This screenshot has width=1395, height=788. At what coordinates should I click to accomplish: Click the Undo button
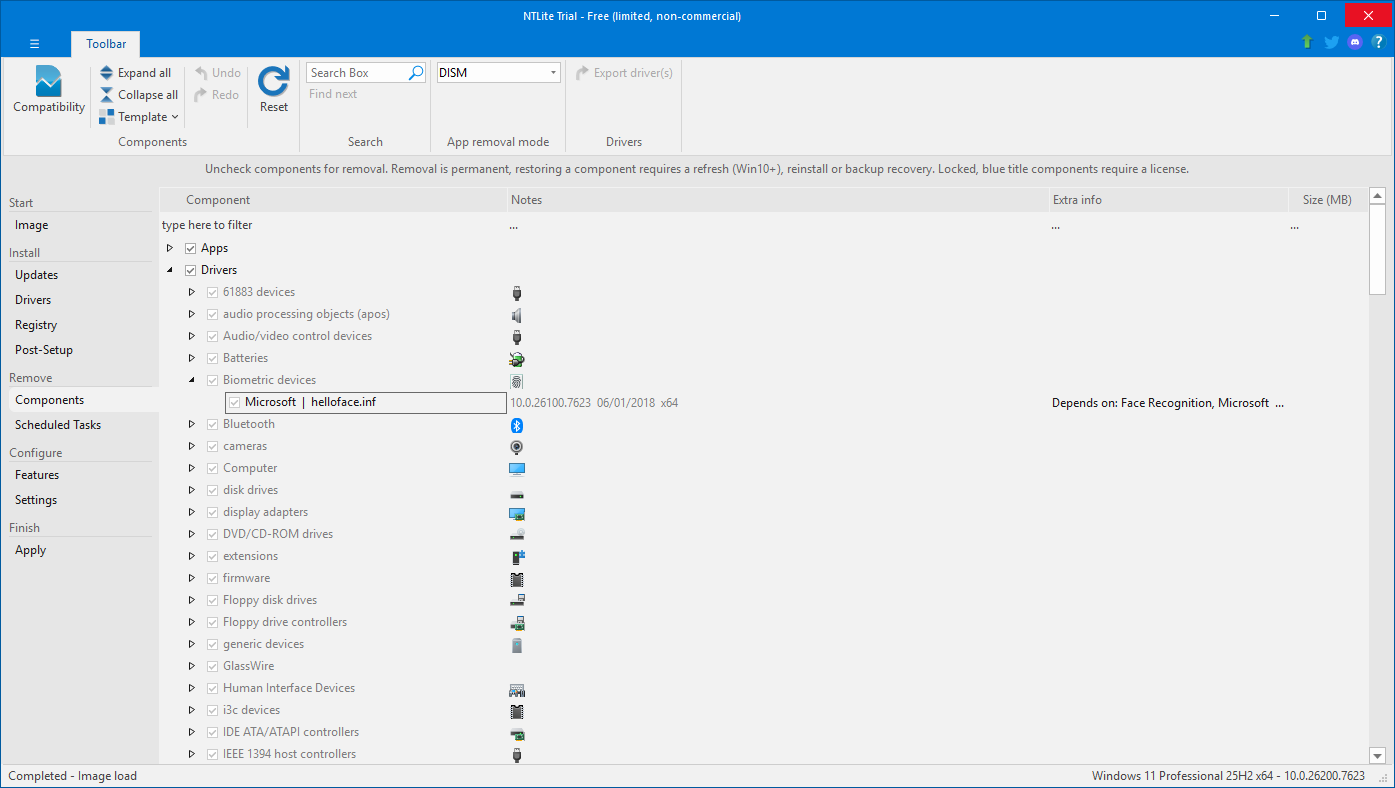click(x=217, y=73)
